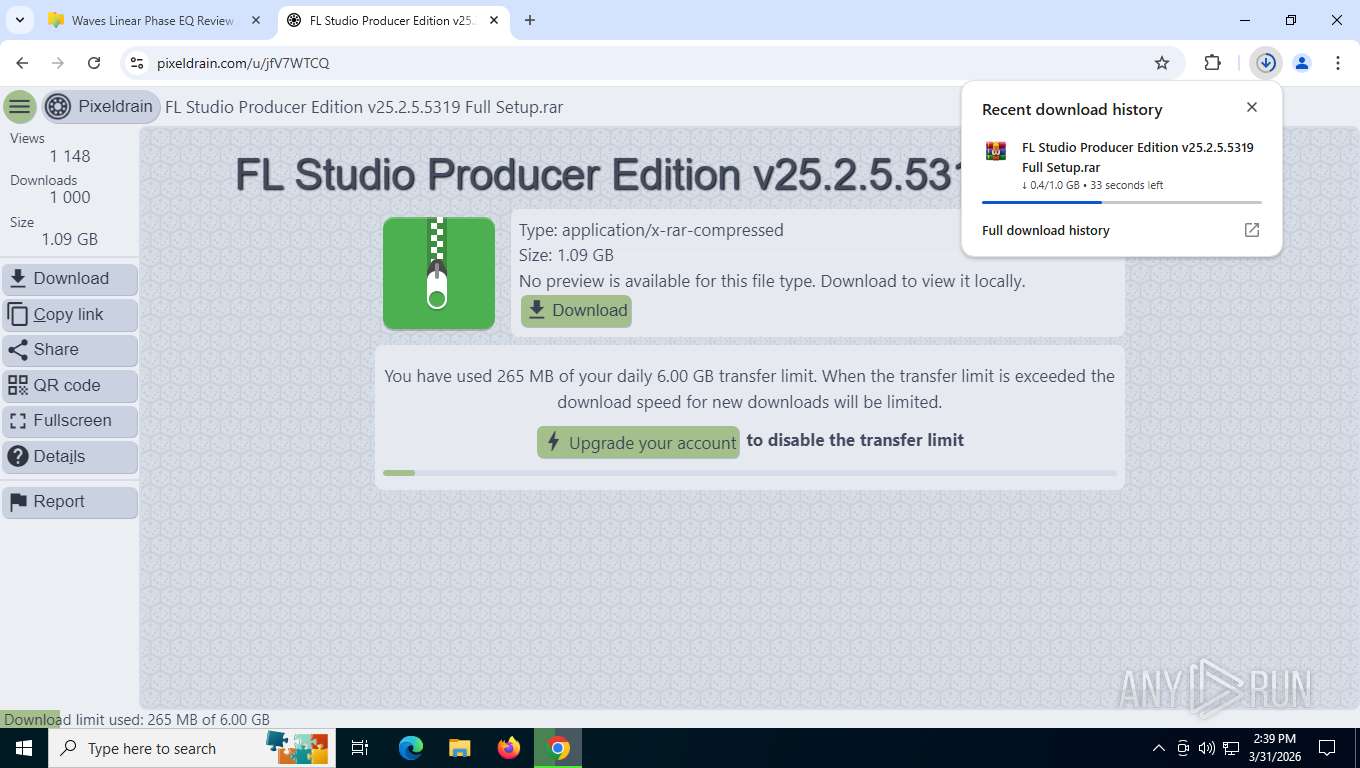This screenshot has height=768, width=1360.
Task: Select the FL Studio Producer Edition tab
Action: [x=394, y=20]
